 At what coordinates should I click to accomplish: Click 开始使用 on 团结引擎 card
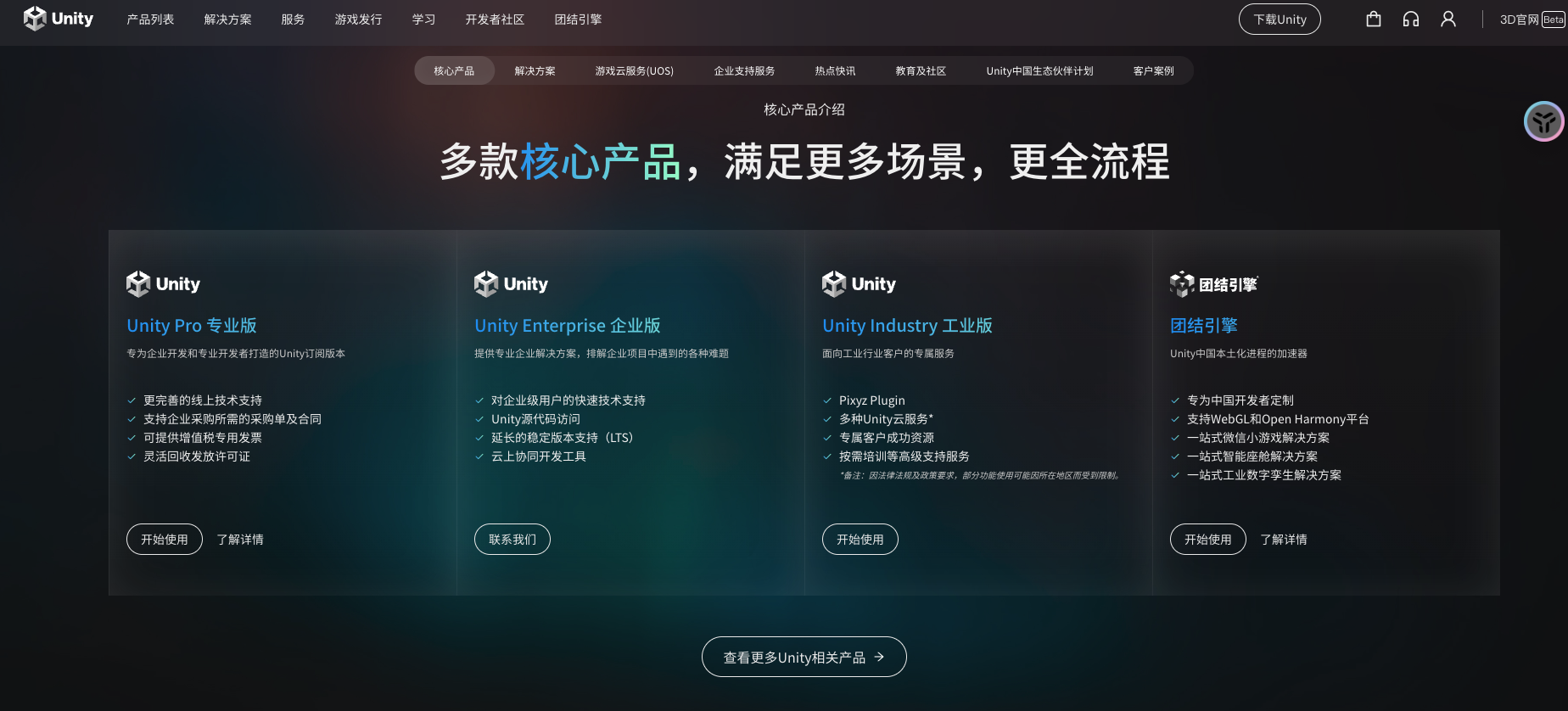click(1208, 540)
